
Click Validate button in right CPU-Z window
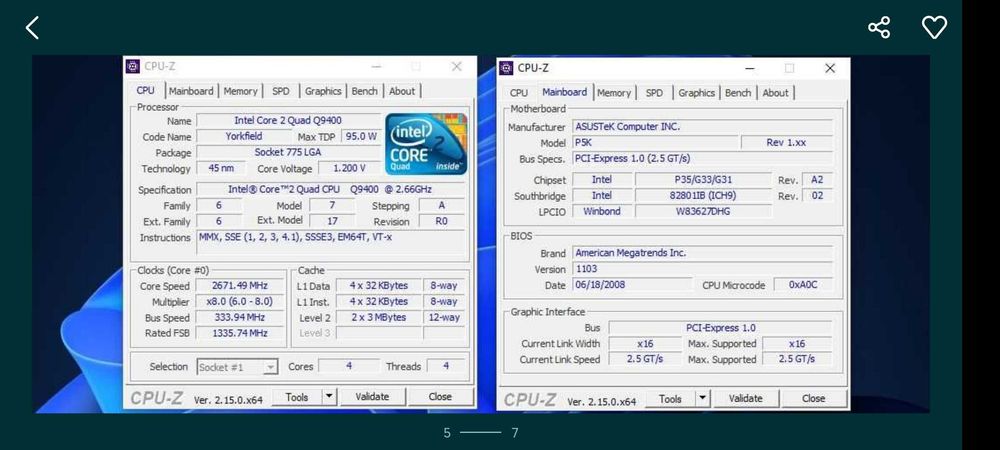746,399
